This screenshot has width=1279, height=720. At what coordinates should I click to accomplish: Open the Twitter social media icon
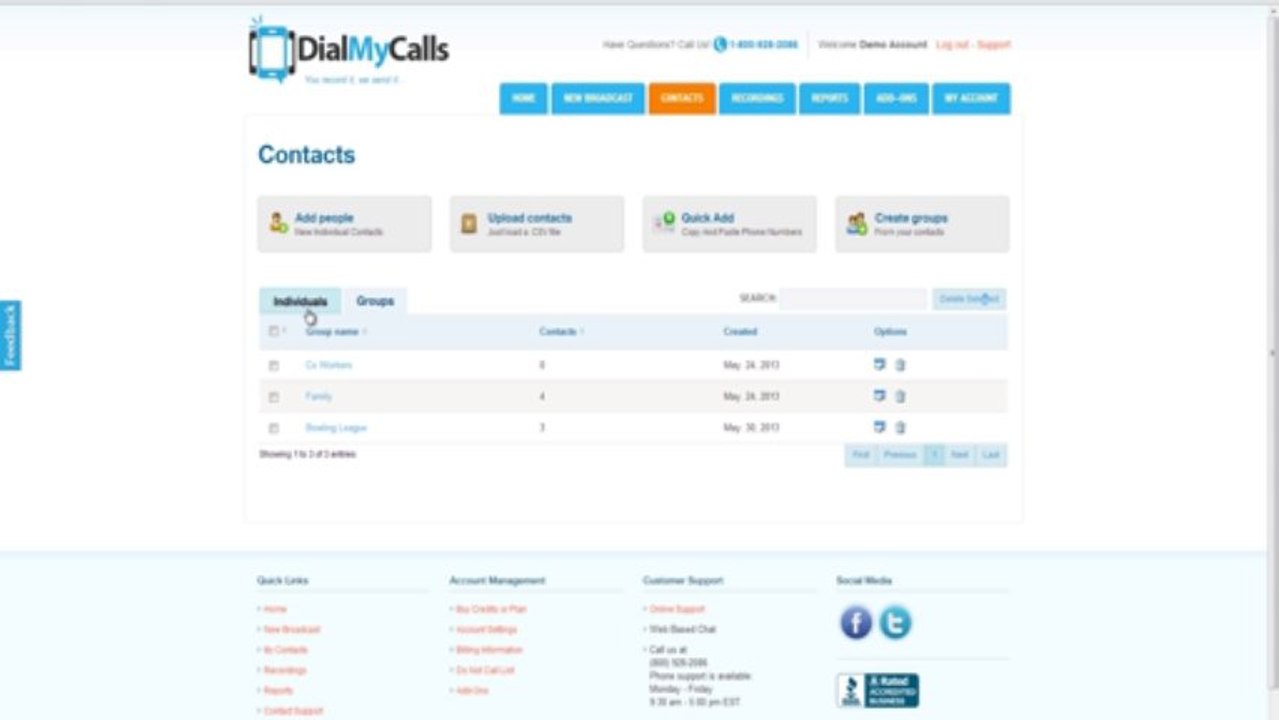pyautogui.click(x=895, y=622)
